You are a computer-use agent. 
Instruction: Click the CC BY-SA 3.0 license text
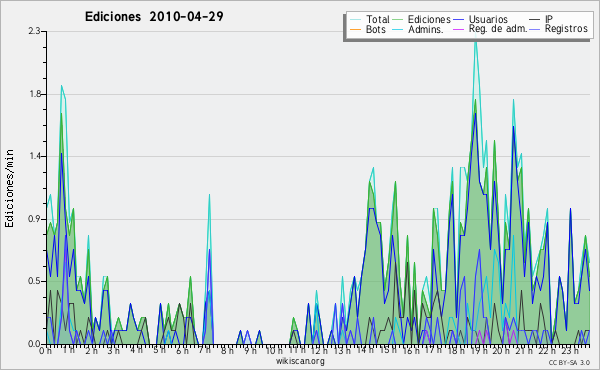tap(569, 362)
